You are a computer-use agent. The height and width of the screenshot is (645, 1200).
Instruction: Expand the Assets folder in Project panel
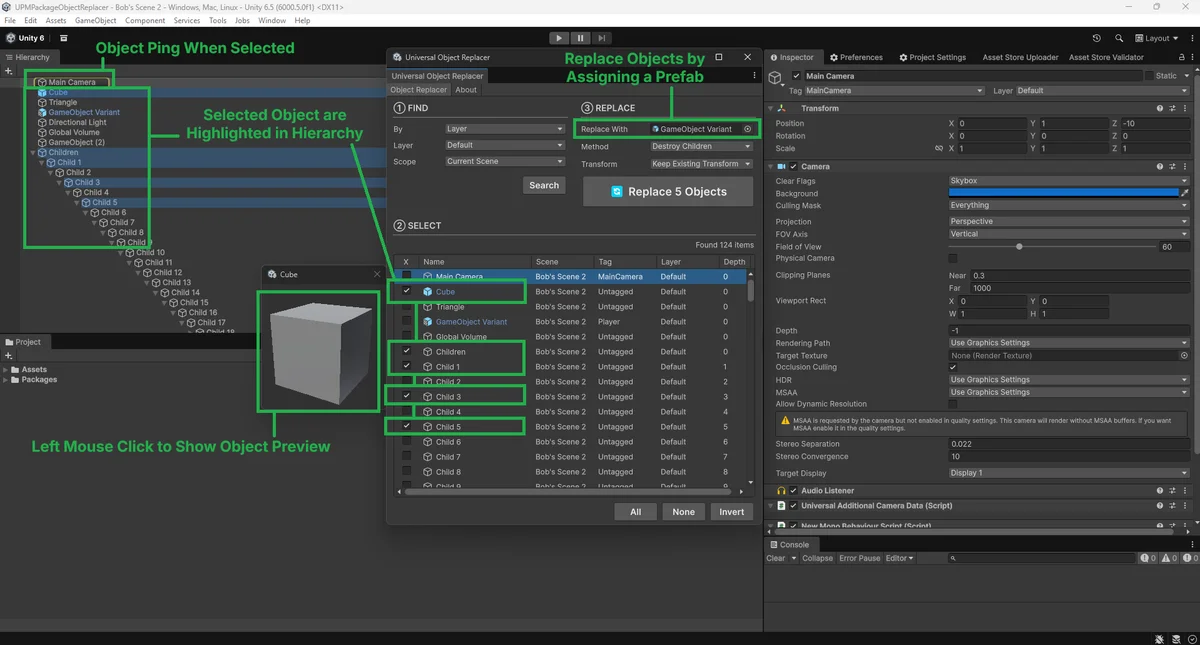point(6,370)
